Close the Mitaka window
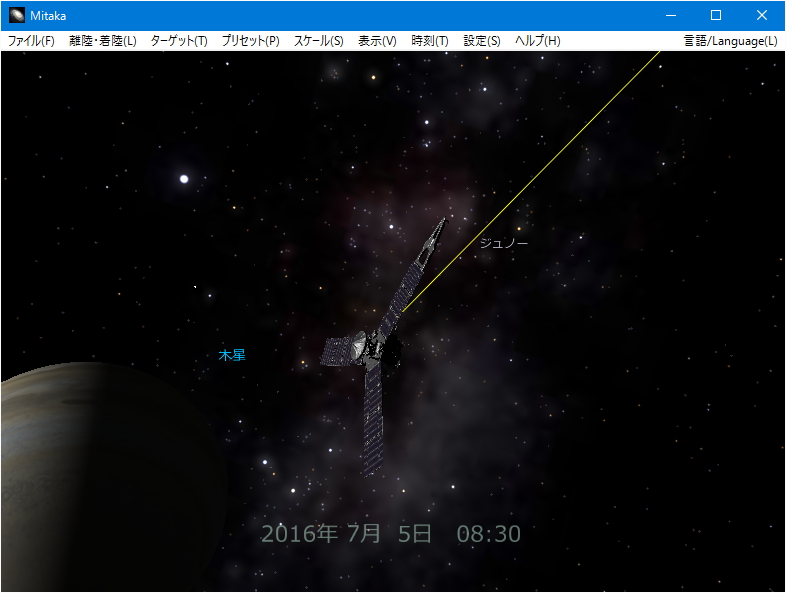Screen dimensions: 786x593 (761, 15)
